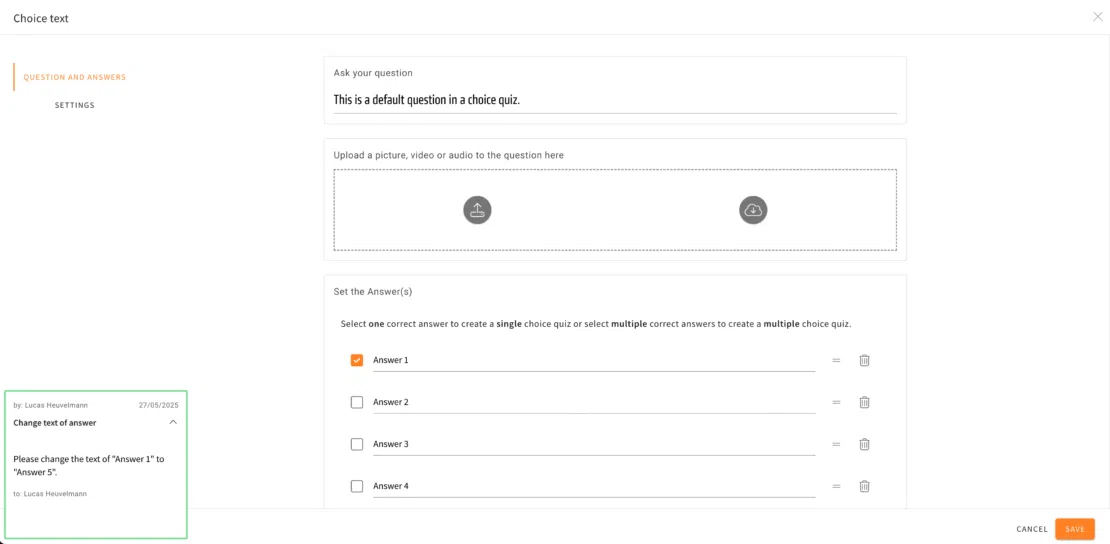This screenshot has height=544, width=1110.
Task: Click the drag handle for Answer 1
Action: point(836,360)
